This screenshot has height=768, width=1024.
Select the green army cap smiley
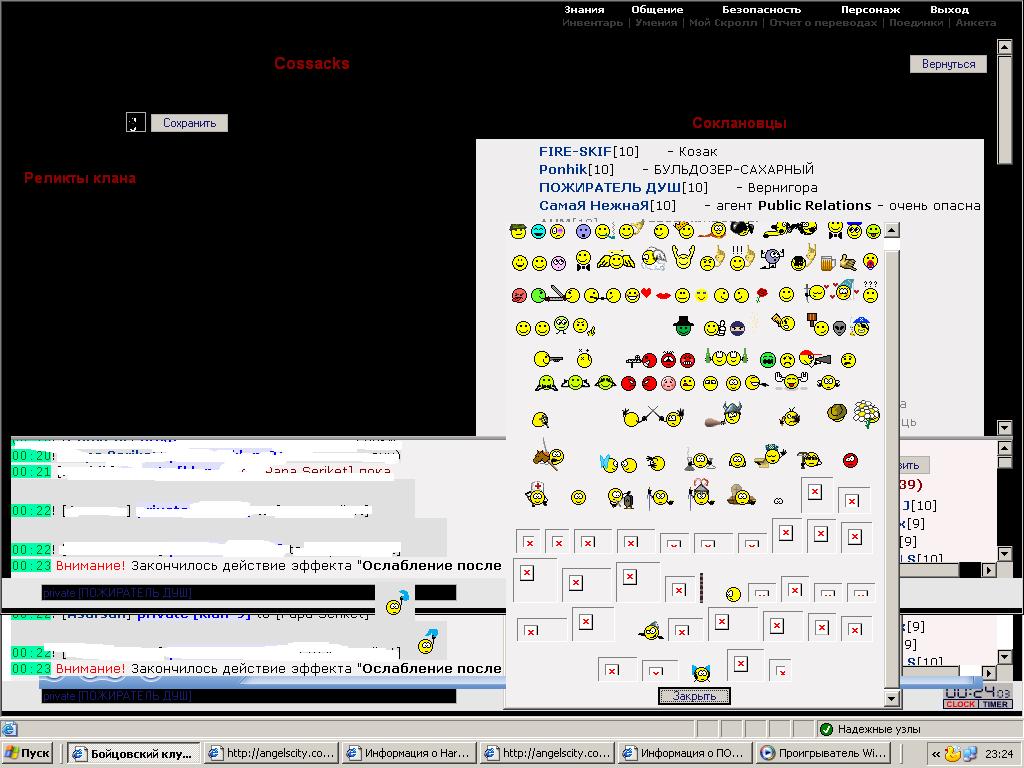[x=518, y=231]
